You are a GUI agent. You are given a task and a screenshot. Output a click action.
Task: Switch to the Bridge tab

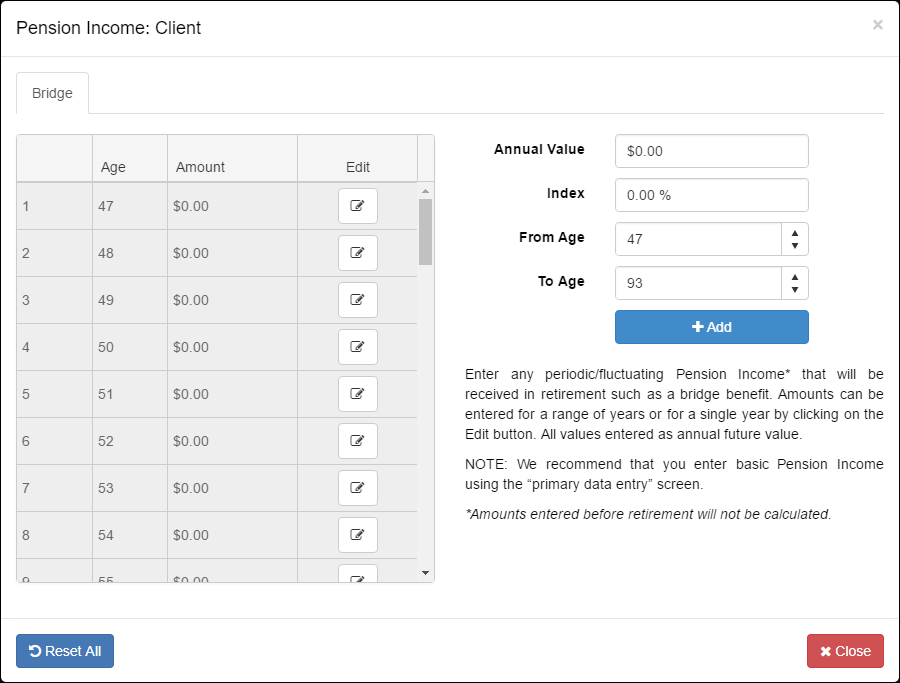(x=52, y=93)
